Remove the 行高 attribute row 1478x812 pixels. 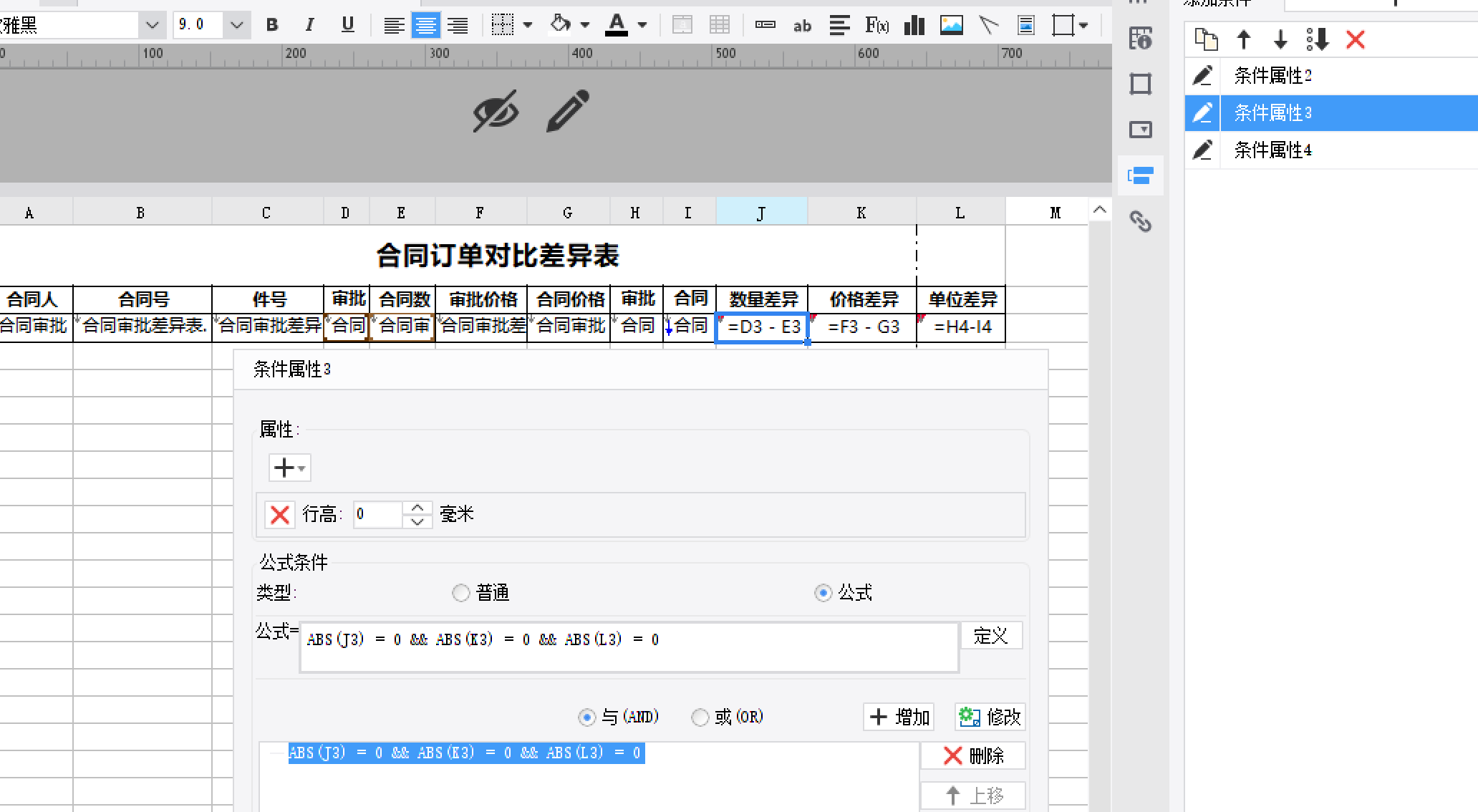pyautogui.click(x=280, y=514)
